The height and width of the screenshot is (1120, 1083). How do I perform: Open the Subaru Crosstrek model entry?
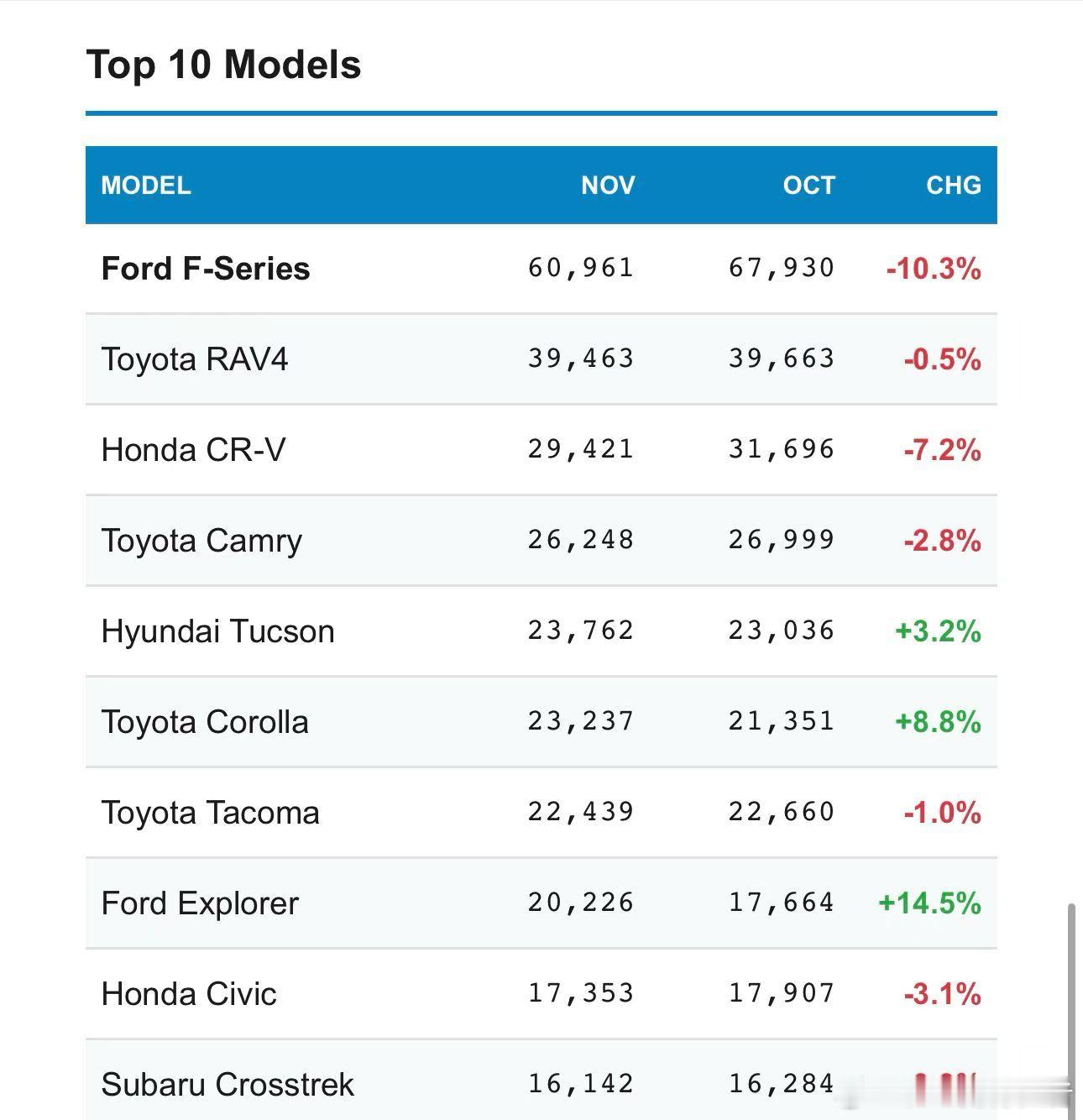(228, 1085)
